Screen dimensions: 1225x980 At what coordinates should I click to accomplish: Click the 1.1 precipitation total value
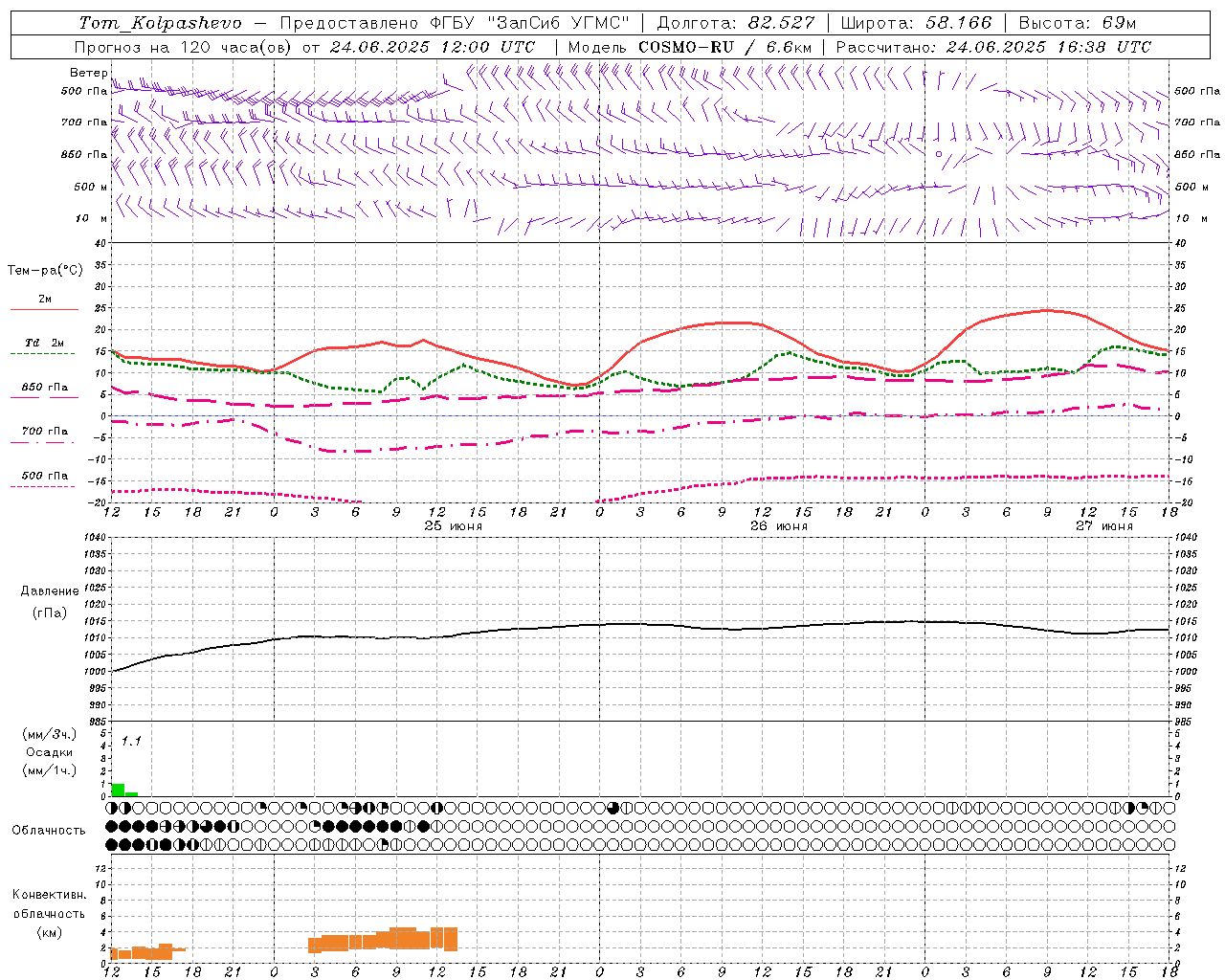[131, 741]
